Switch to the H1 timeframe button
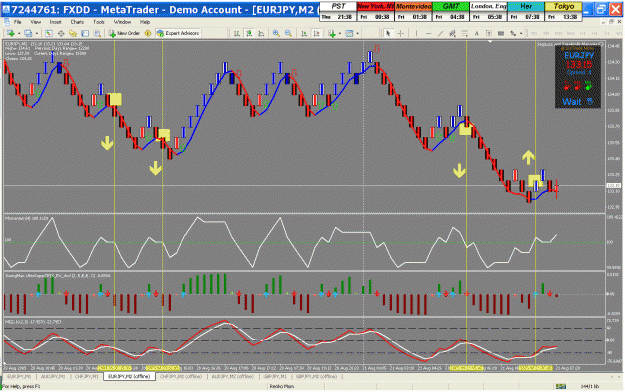 point(582,33)
